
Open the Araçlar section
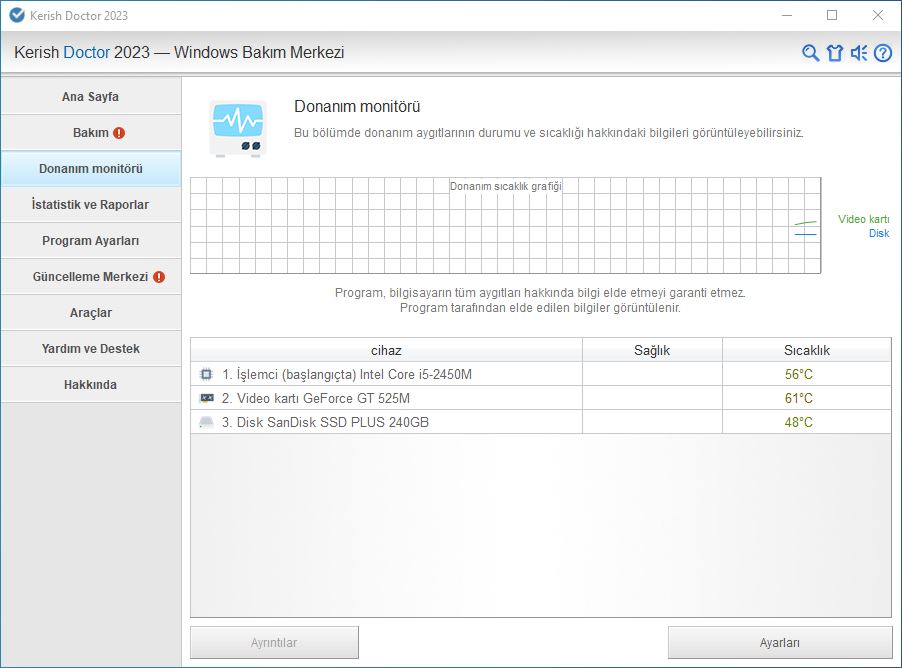click(91, 312)
